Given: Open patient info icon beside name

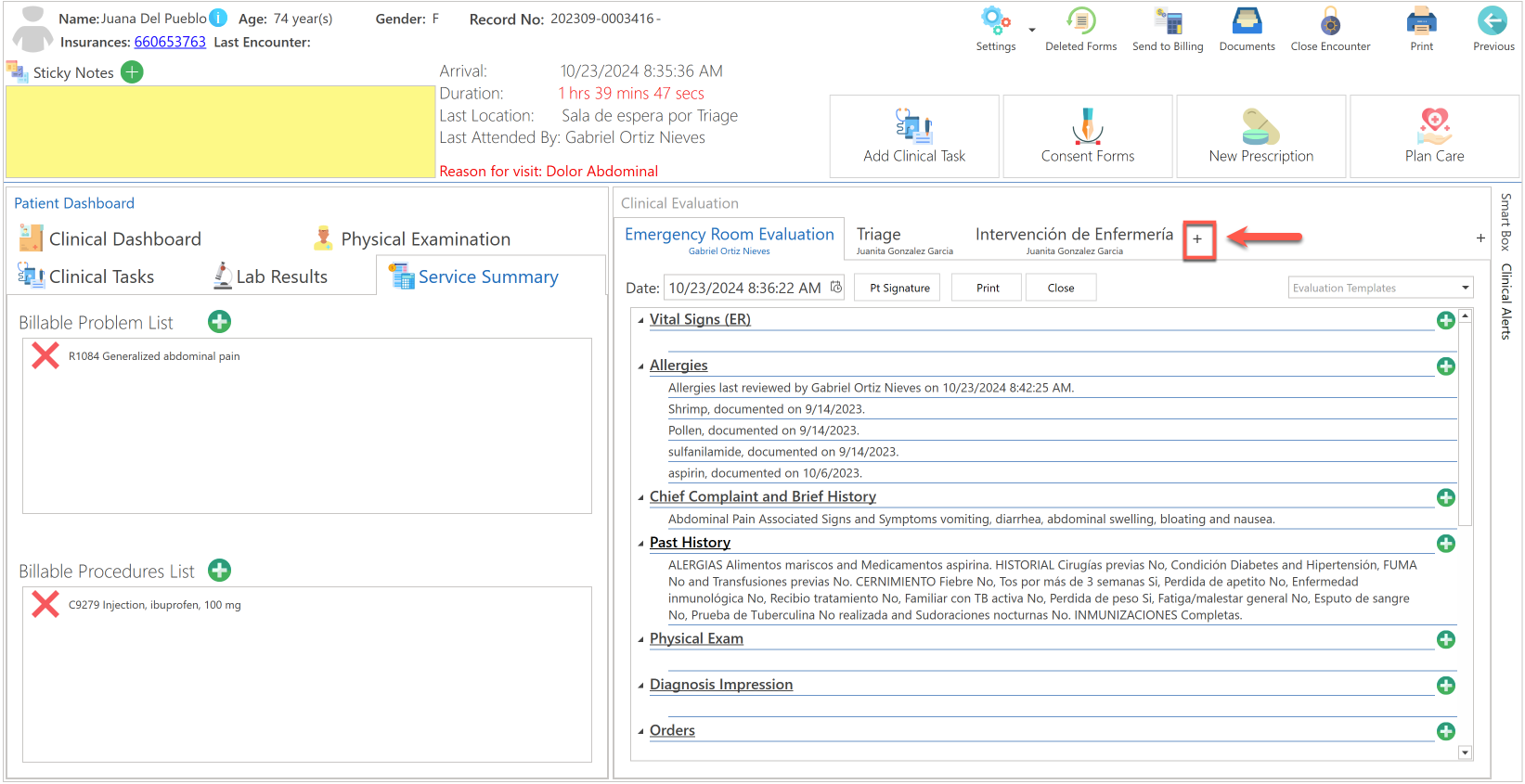Looking at the screenshot, I should (x=218, y=19).
